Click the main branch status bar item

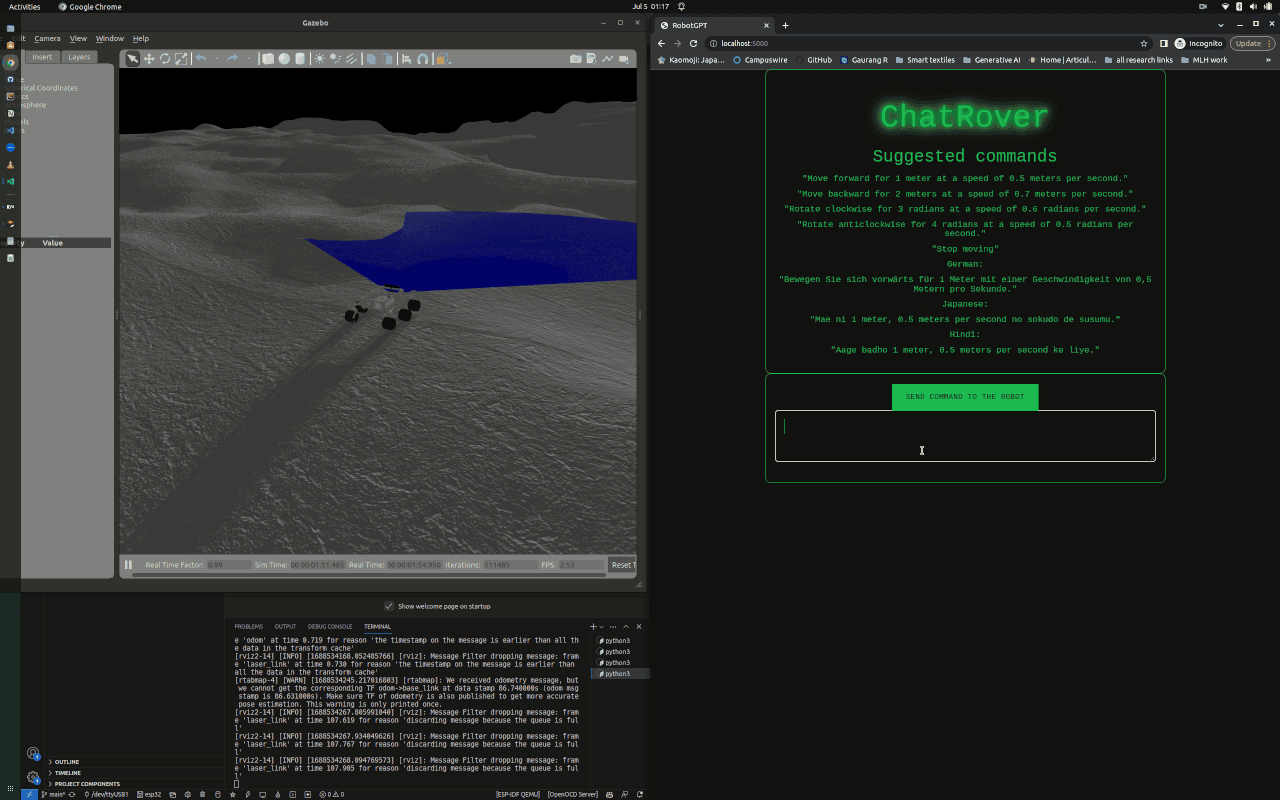point(52,794)
